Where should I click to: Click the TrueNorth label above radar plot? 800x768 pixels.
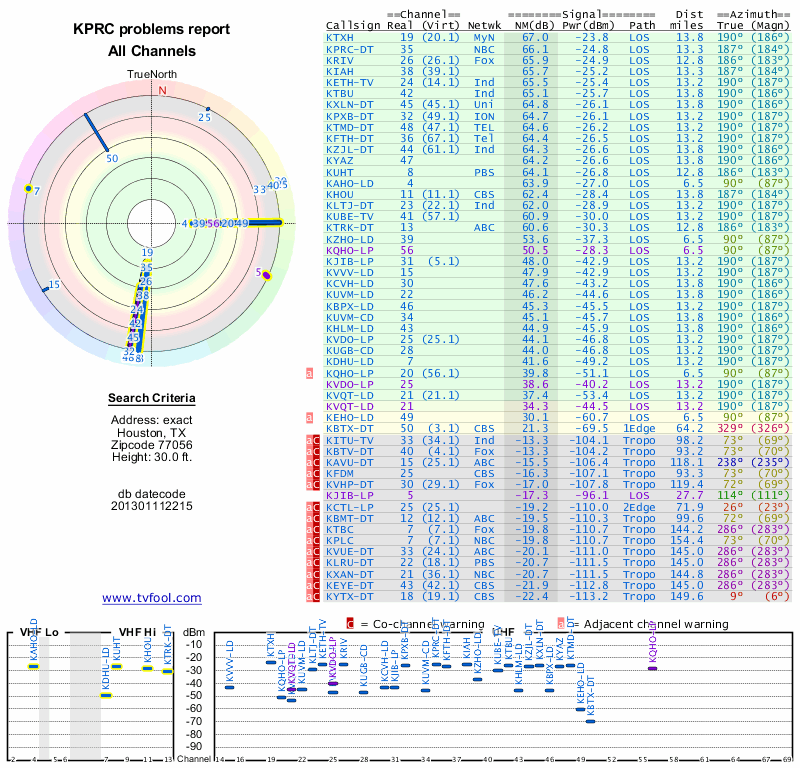pos(152,75)
